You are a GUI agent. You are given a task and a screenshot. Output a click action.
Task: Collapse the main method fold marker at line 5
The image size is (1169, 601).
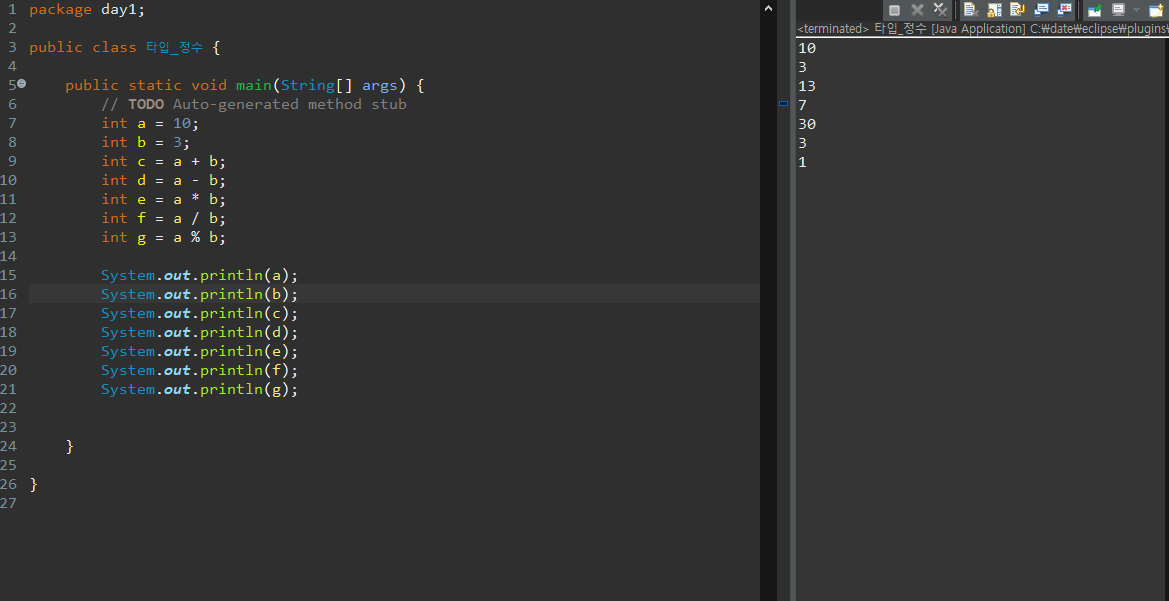coord(22,84)
